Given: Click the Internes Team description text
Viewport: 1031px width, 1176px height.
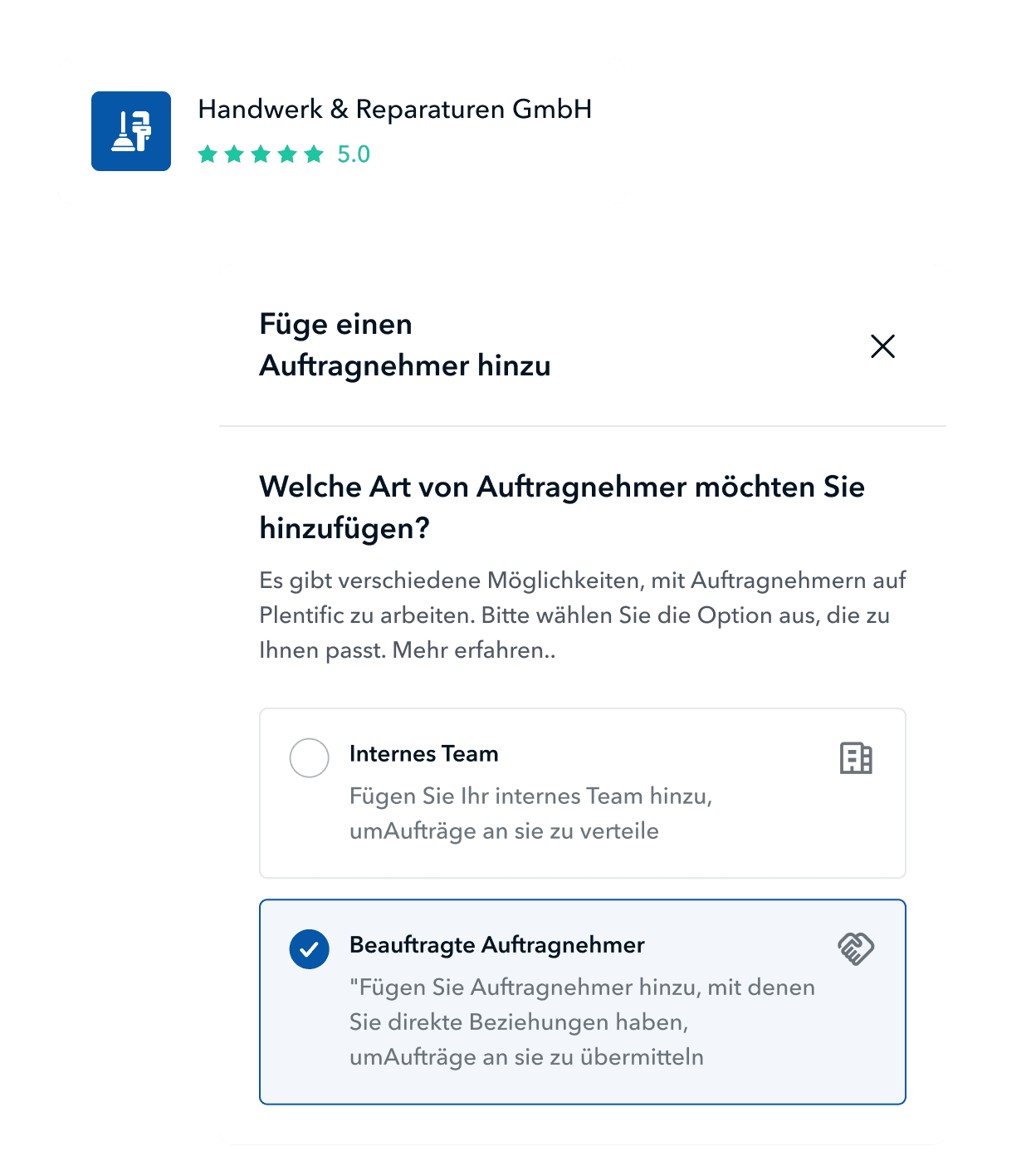Looking at the screenshot, I should 531,813.
